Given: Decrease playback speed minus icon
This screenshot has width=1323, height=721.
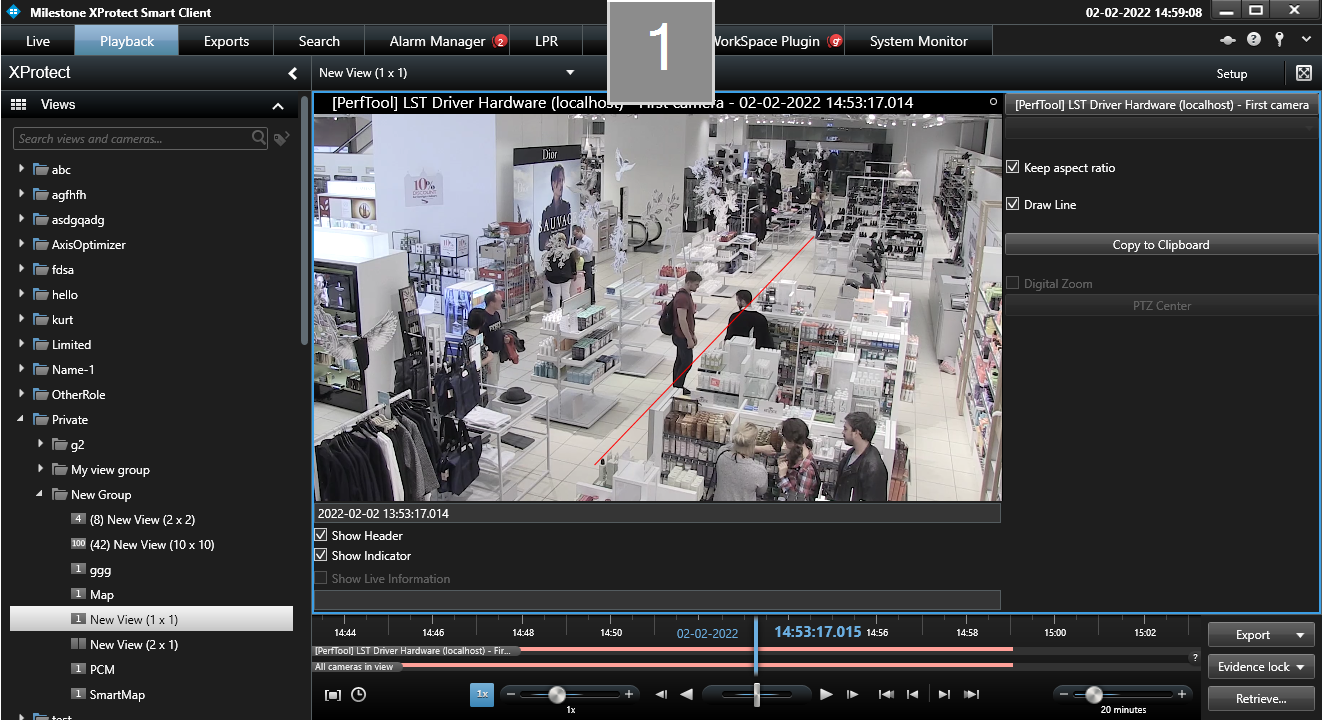Looking at the screenshot, I should [510, 694].
